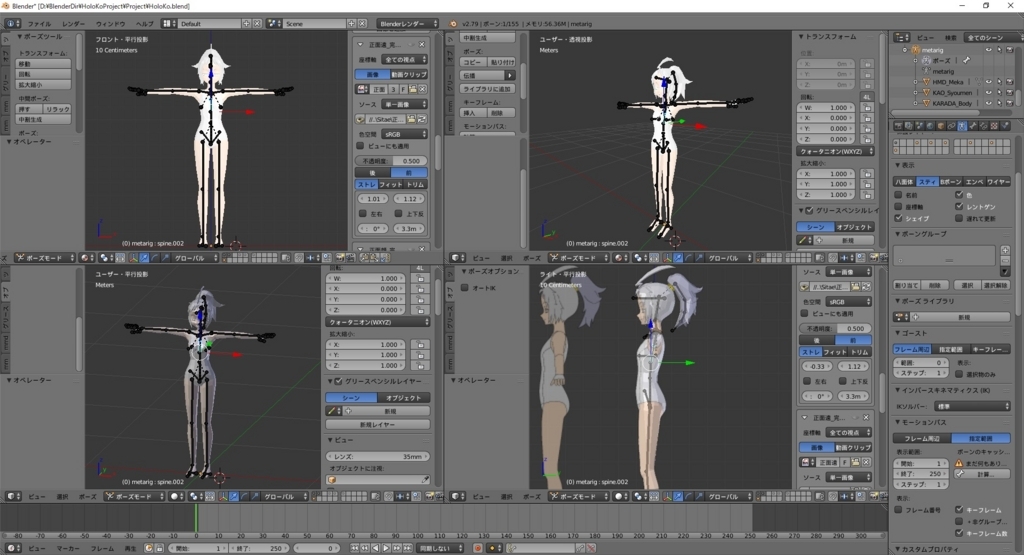Expand the HMD_Meka tree node
This screenshot has height=555, width=1024.
[x=916, y=82]
